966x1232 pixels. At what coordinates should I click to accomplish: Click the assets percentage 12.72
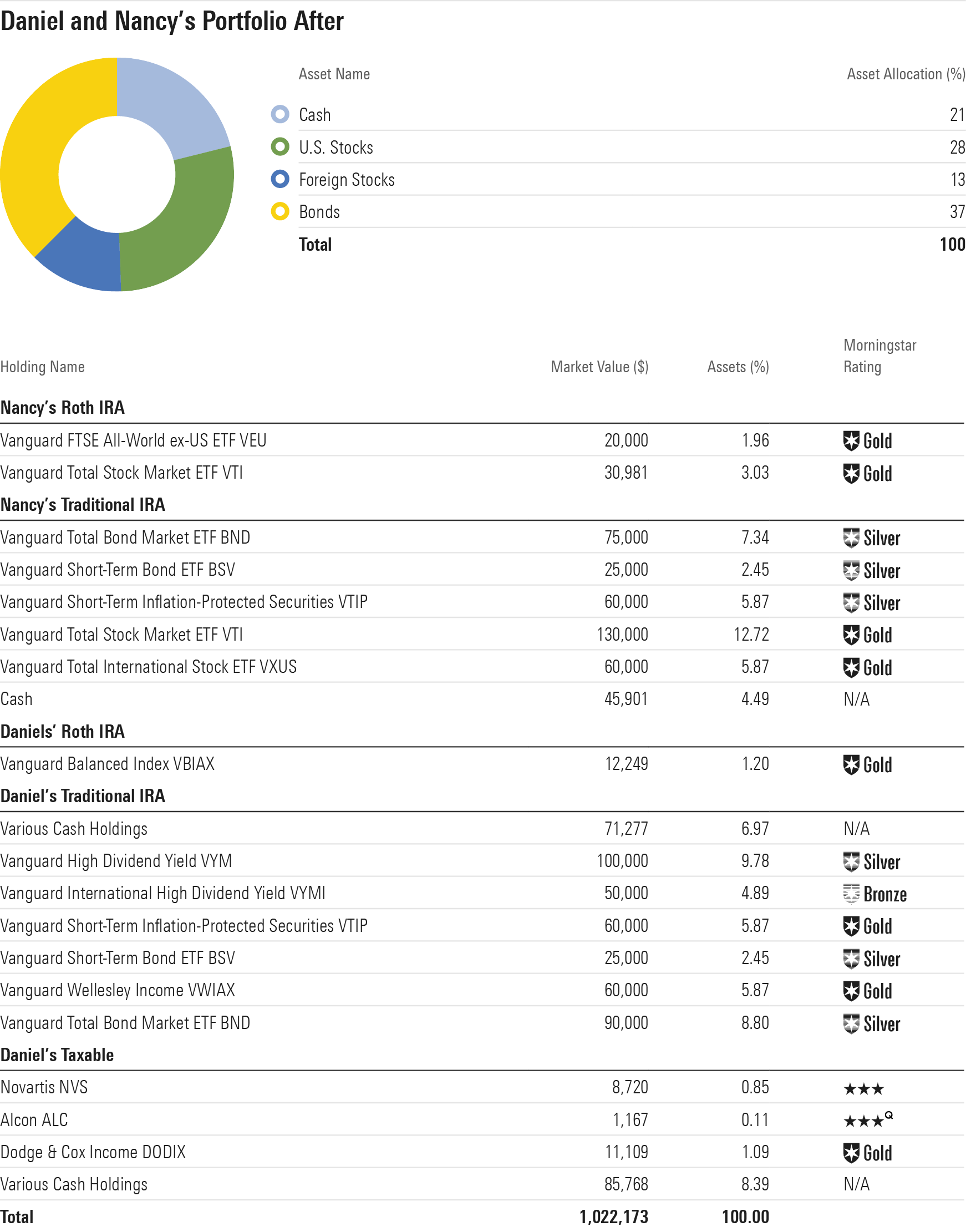(x=751, y=635)
